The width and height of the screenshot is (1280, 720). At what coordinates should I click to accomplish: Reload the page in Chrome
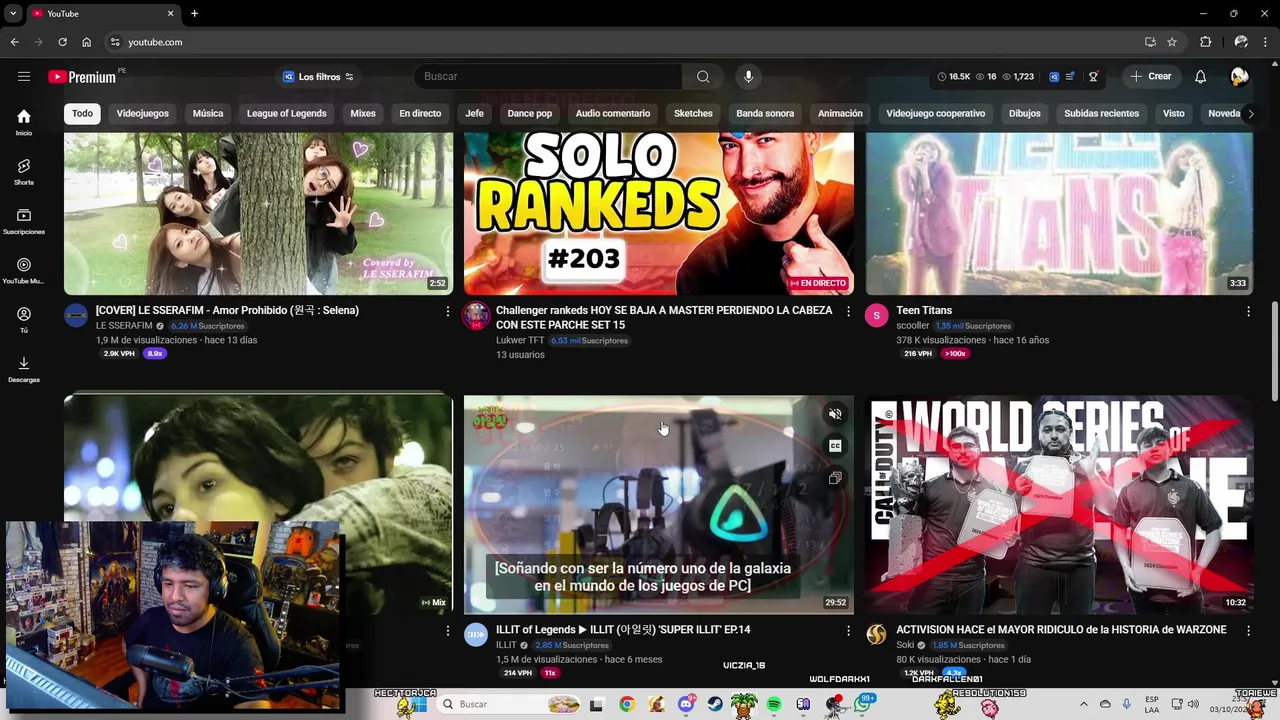pyautogui.click(x=62, y=42)
